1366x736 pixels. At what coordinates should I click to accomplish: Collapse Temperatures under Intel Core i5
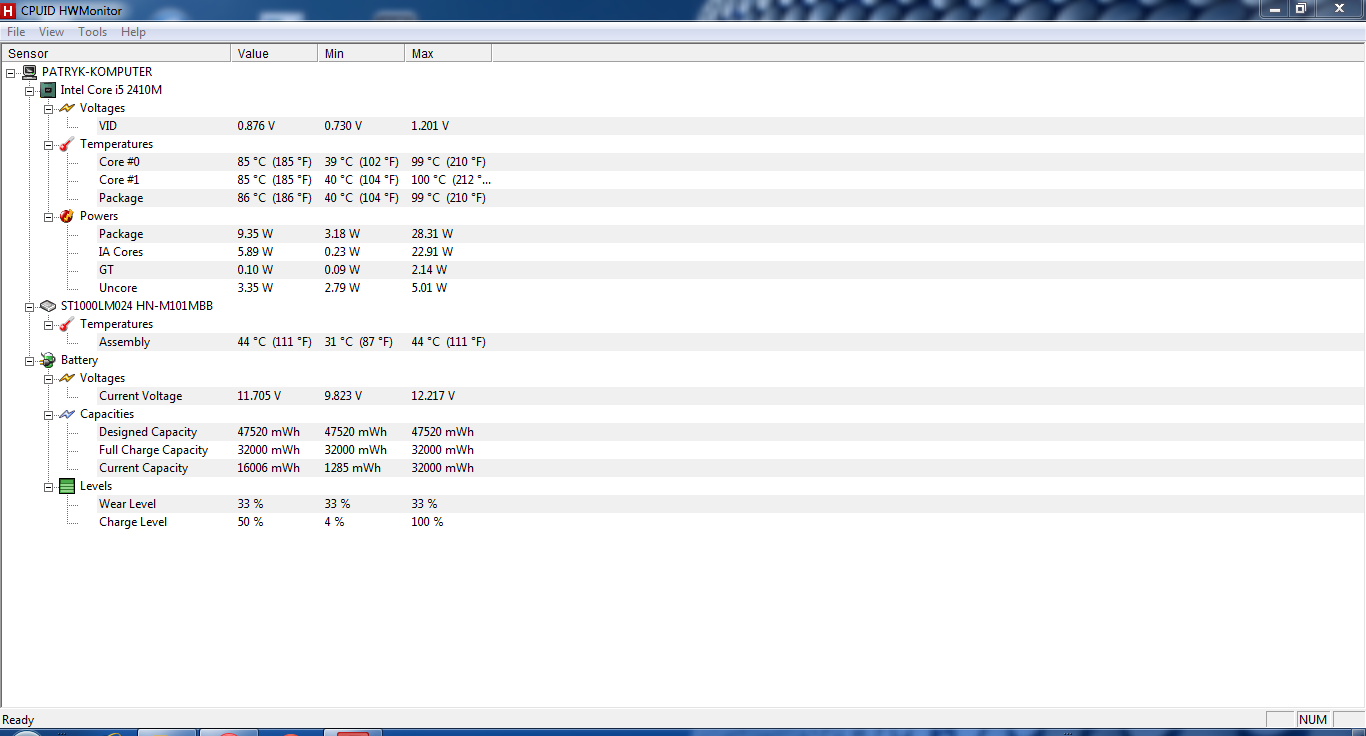(49, 144)
